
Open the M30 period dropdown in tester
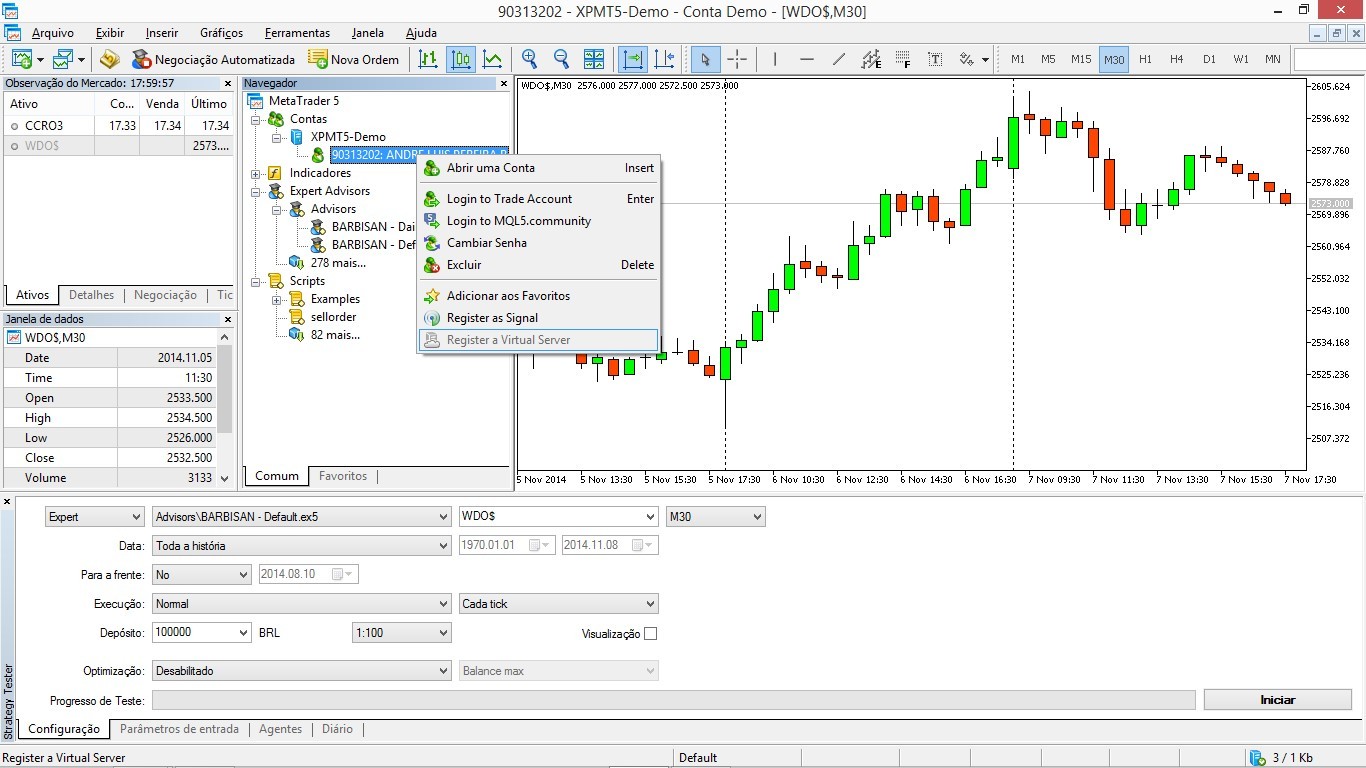[716, 517]
